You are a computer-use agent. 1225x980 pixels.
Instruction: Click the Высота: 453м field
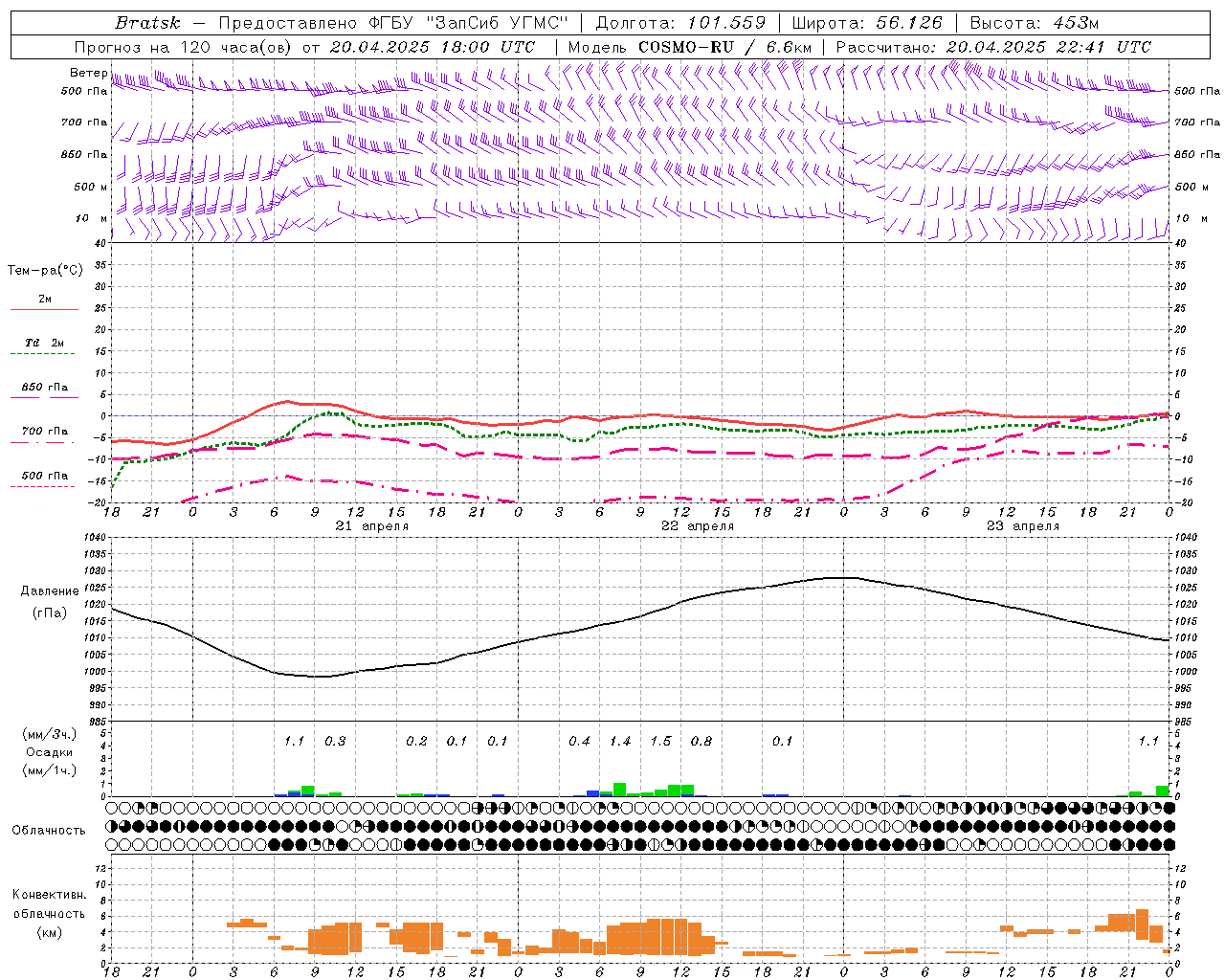[1035, 23]
